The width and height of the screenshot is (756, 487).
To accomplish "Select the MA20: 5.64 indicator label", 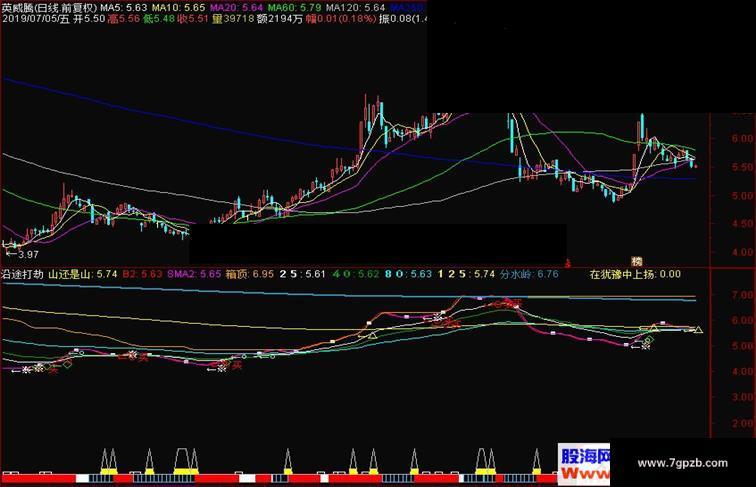I will [236, 8].
